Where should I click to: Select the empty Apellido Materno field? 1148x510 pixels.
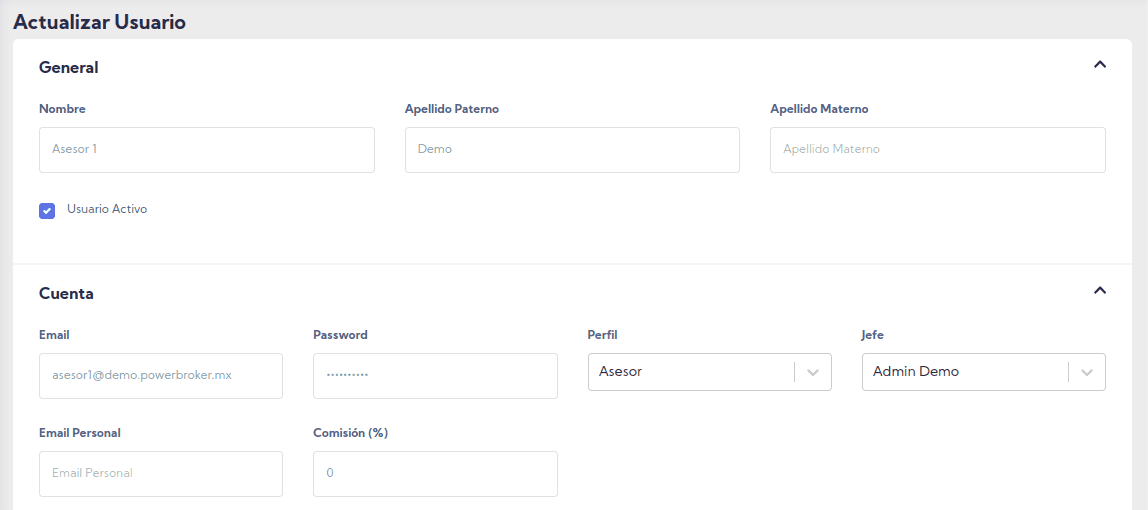[x=937, y=150]
